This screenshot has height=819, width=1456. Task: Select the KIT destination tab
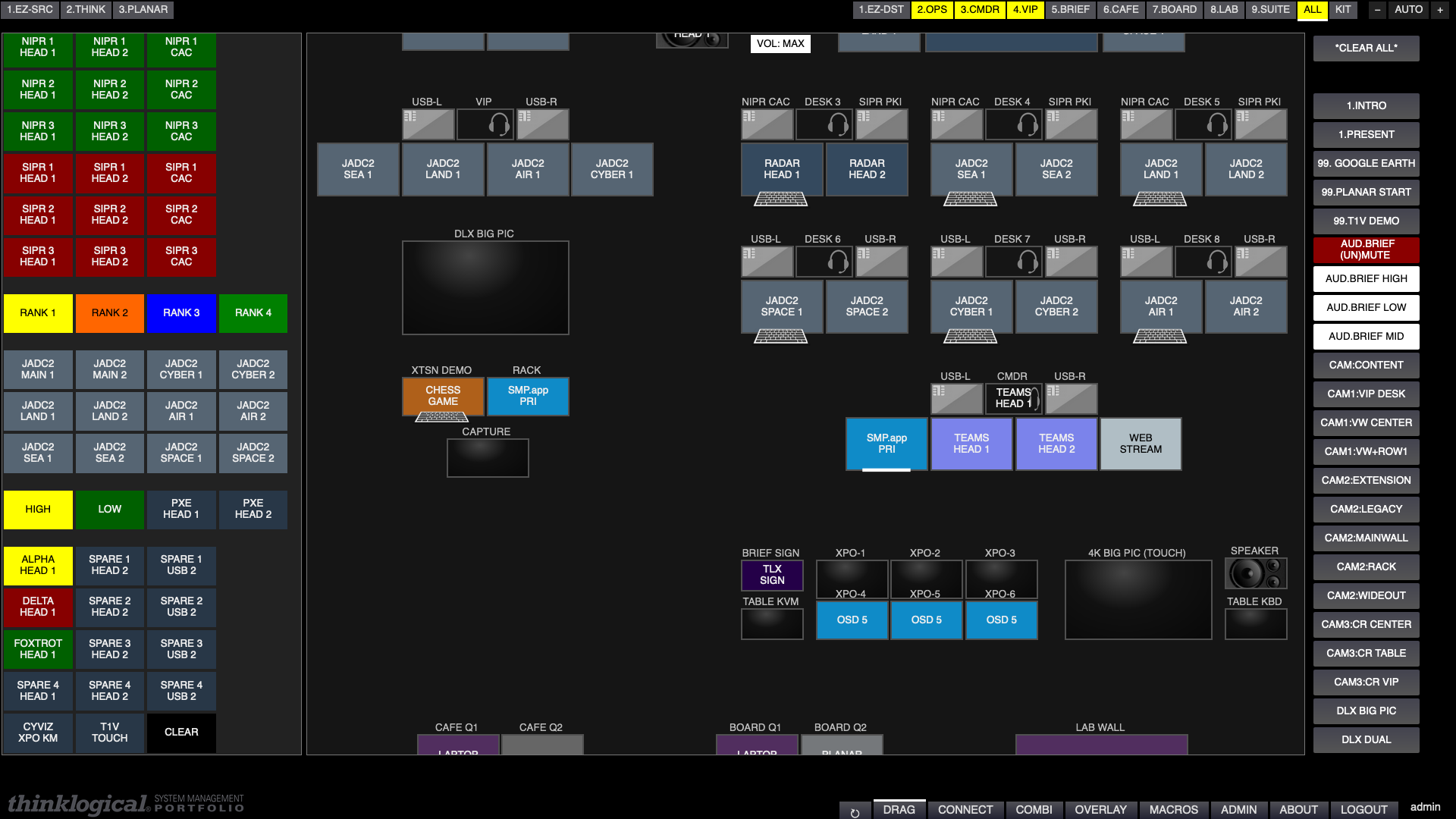[x=1343, y=10]
